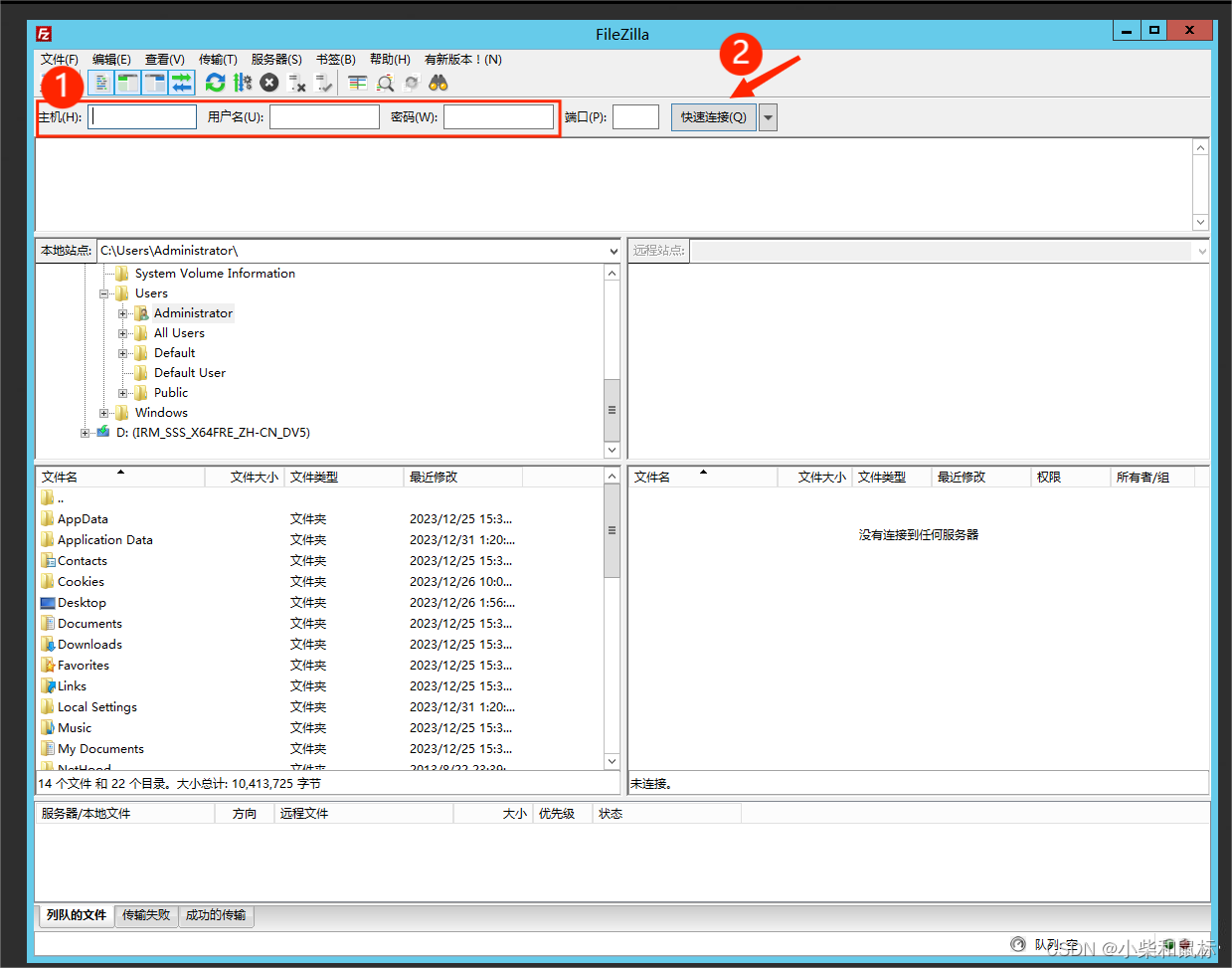
Task: Collapse the Users tree node
Action: [x=103, y=293]
